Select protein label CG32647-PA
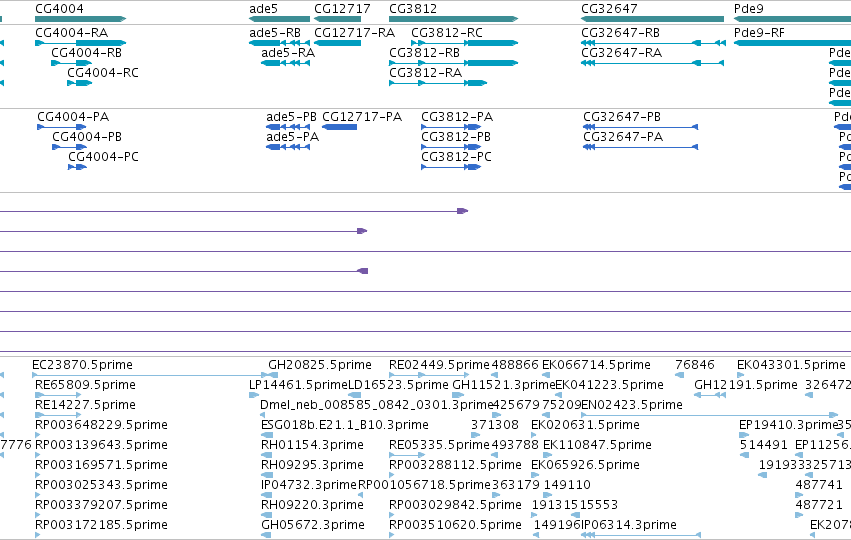The image size is (851, 540). coord(623,137)
